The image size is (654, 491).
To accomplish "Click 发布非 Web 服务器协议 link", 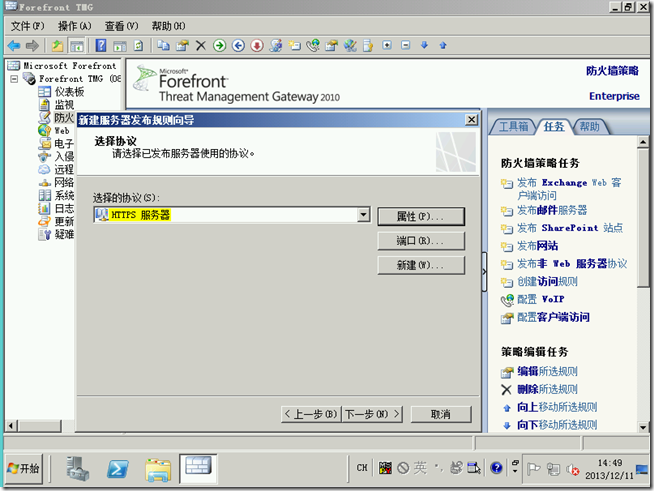I will point(572,264).
